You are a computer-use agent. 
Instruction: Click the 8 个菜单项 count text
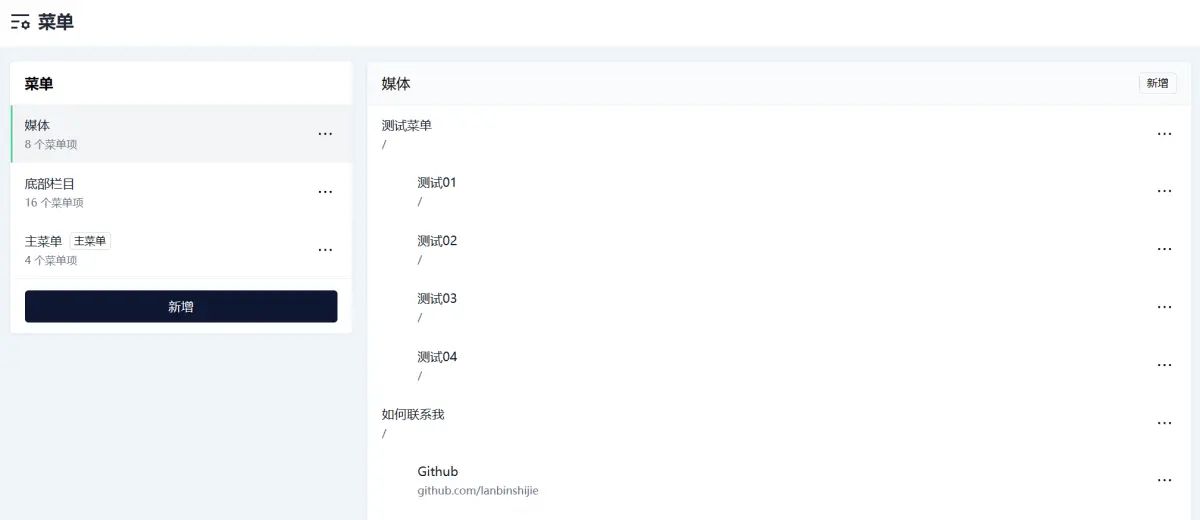pos(51,144)
